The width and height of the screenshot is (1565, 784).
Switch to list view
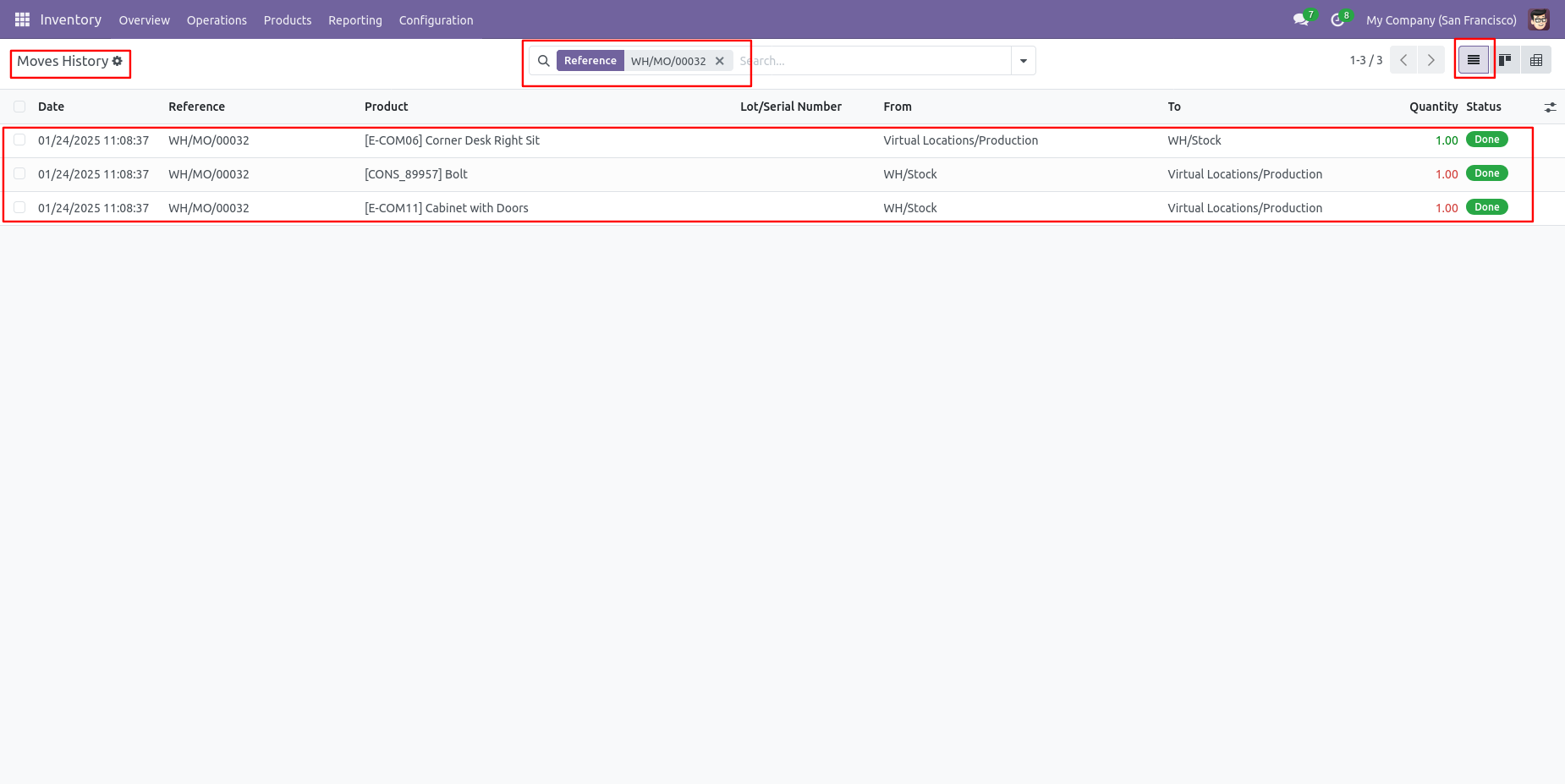[x=1474, y=60]
